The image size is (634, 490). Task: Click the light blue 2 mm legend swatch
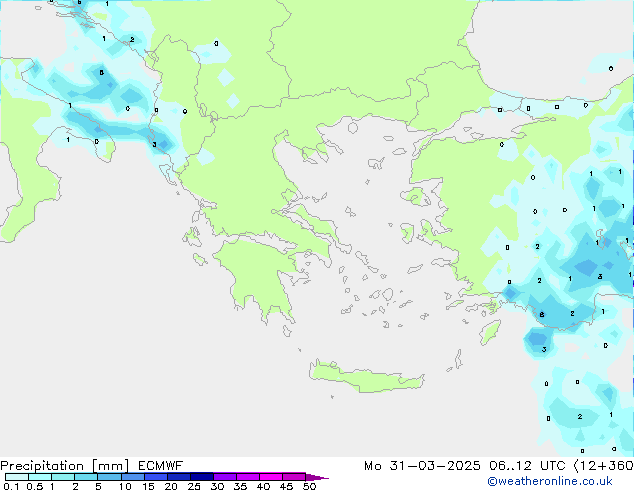[86, 477]
